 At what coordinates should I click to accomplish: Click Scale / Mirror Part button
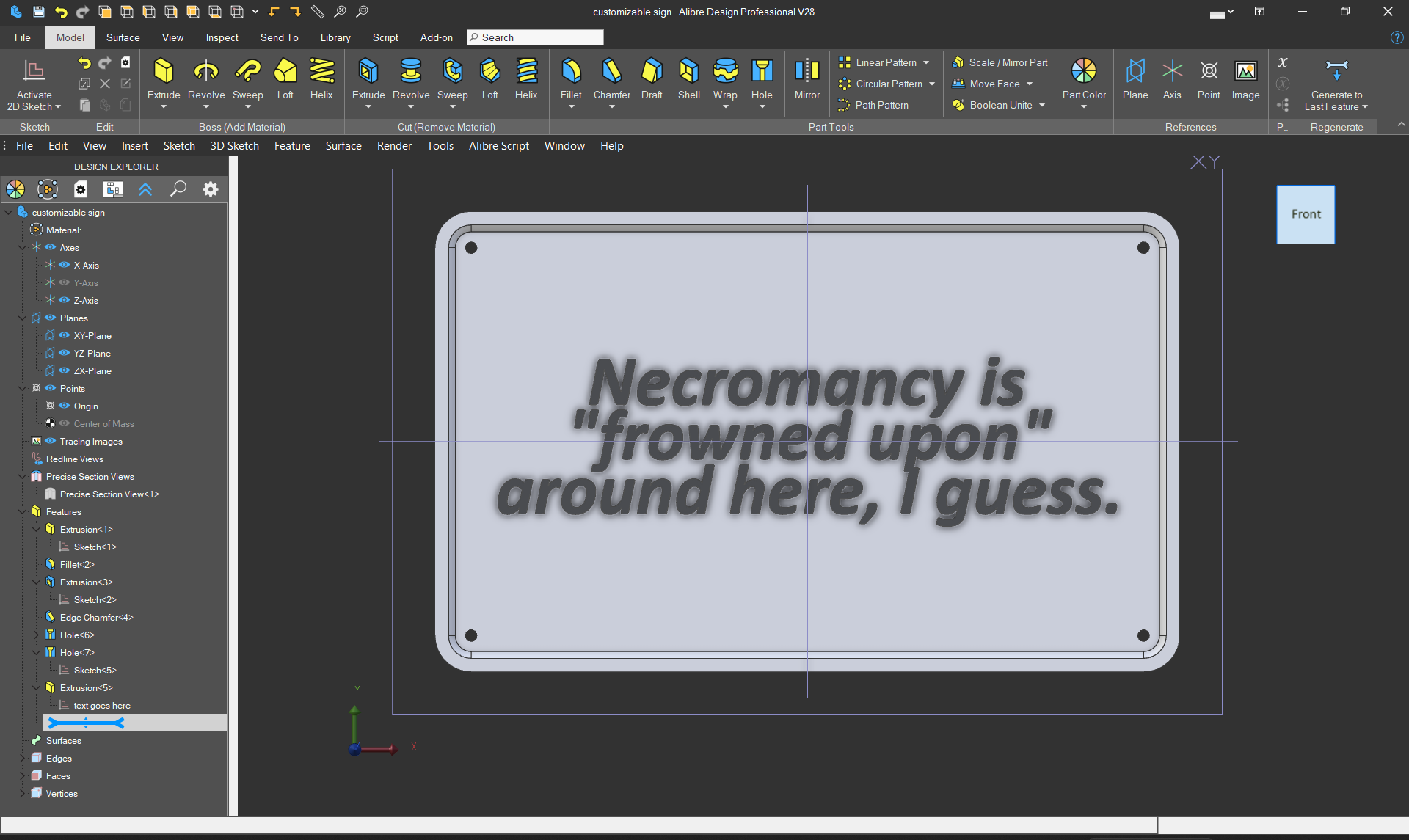(x=1000, y=62)
